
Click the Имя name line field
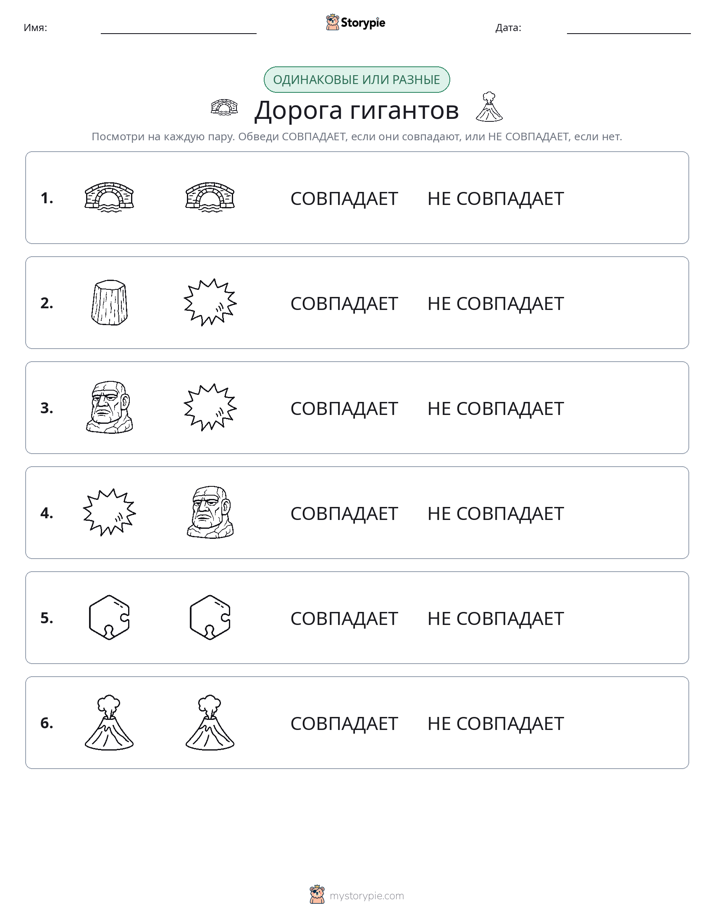178,28
